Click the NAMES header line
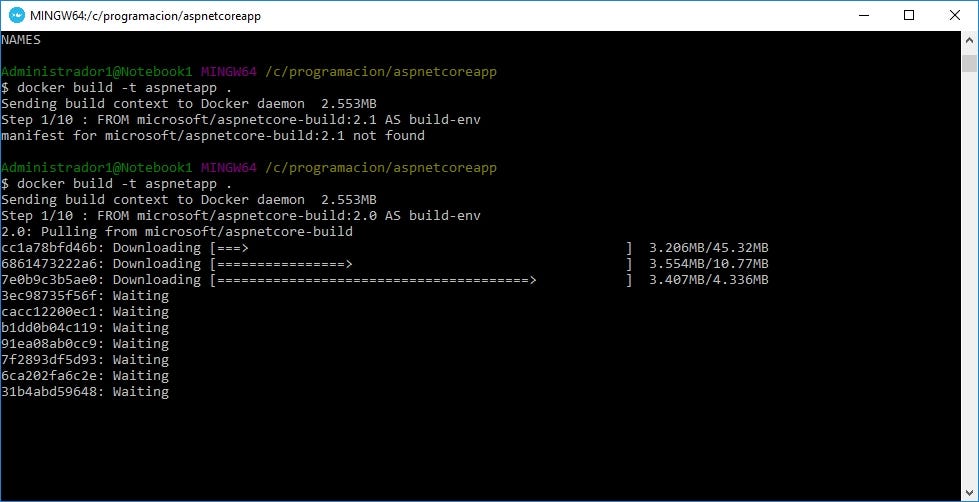The height and width of the screenshot is (502, 979). tap(21, 40)
